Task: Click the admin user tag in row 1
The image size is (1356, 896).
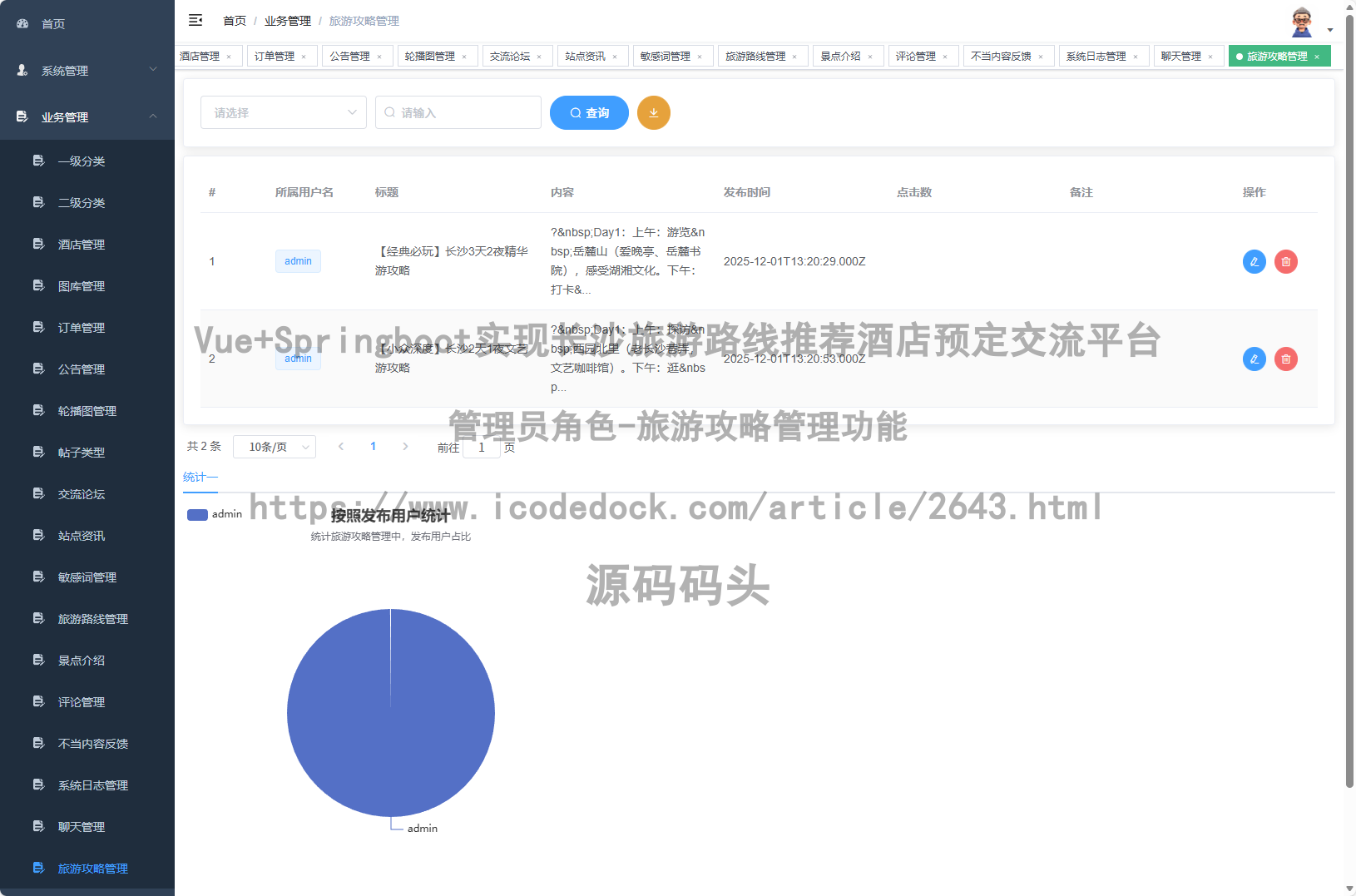Action: (x=298, y=261)
